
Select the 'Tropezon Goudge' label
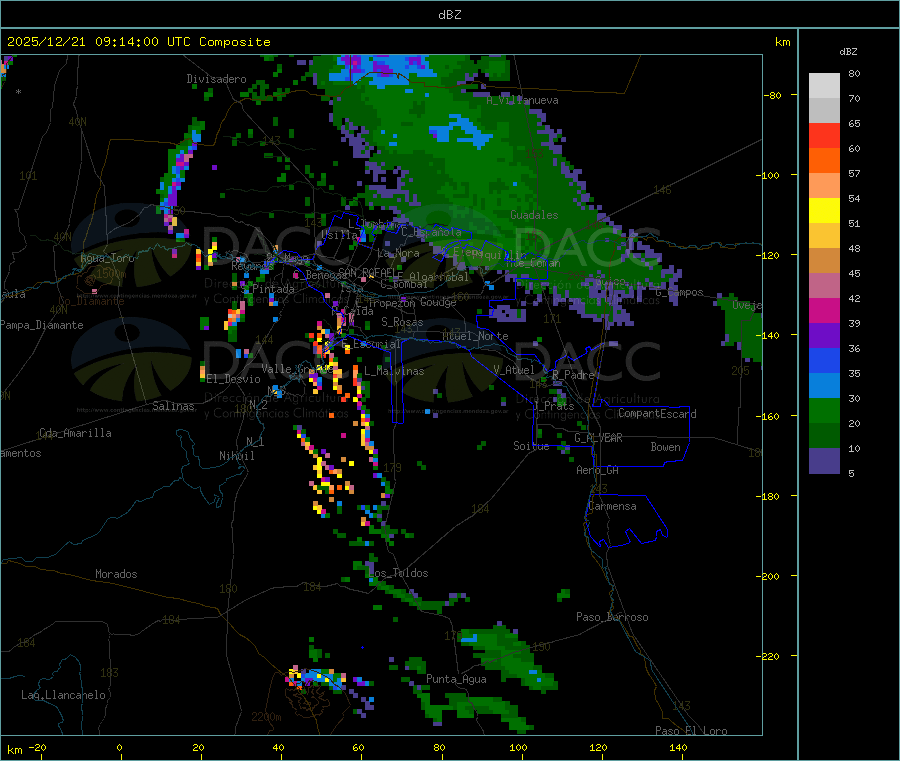[x=412, y=303]
